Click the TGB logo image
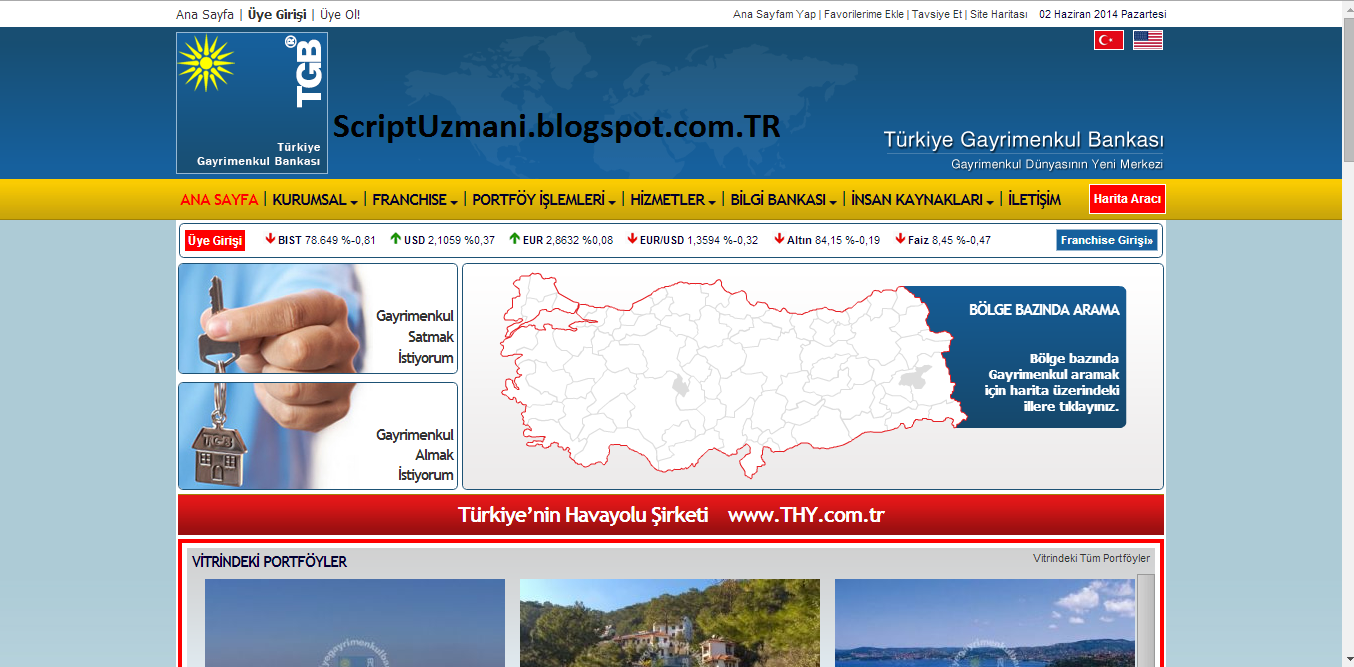1354x667 pixels. [x=252, y=103]
